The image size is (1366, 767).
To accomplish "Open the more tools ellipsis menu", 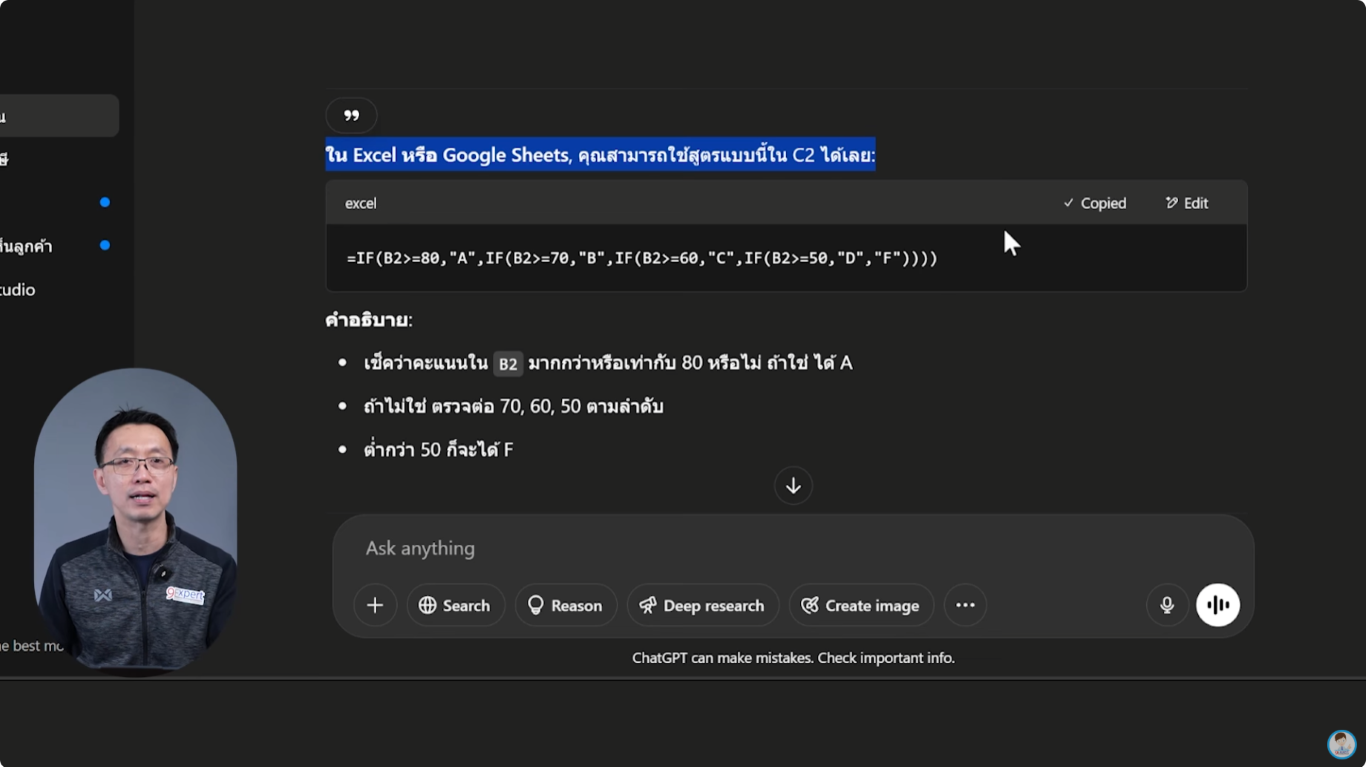I will coord(965,605).
